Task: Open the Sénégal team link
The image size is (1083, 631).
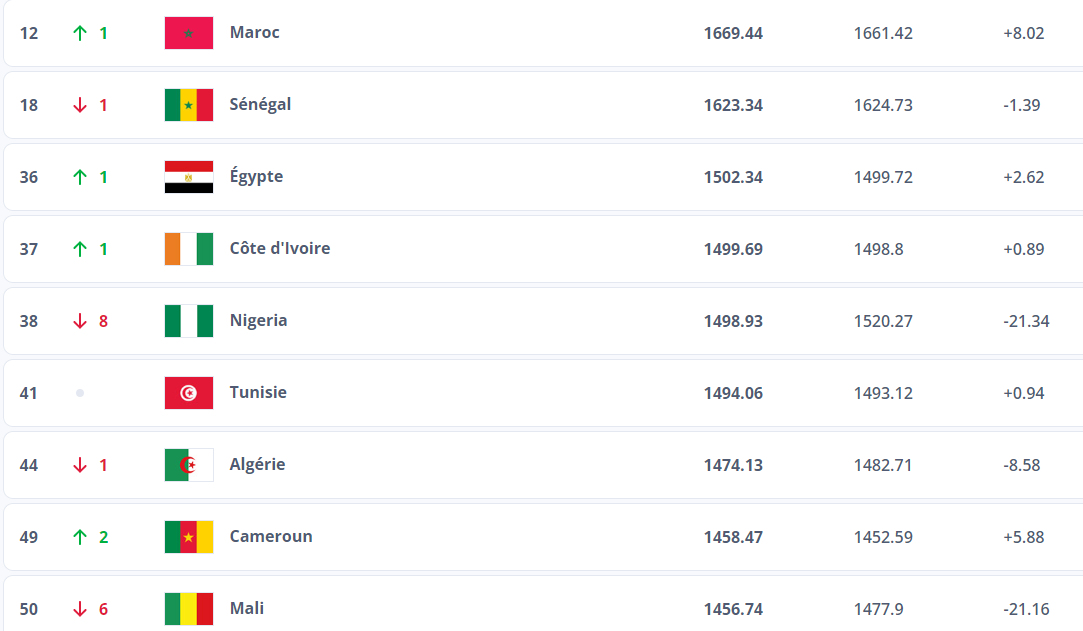Action: 260,105
